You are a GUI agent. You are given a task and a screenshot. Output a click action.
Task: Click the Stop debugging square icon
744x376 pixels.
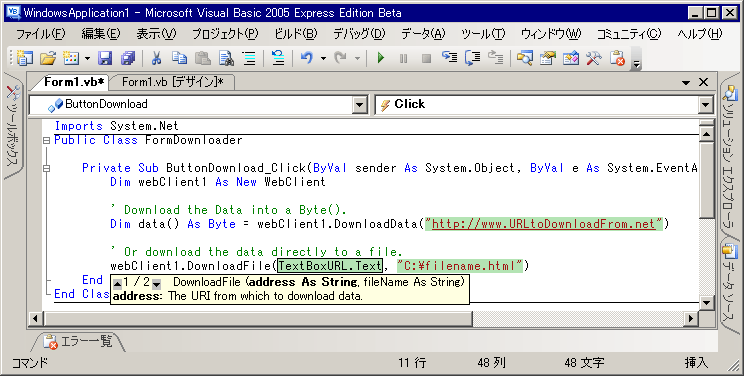coord(426,58)
